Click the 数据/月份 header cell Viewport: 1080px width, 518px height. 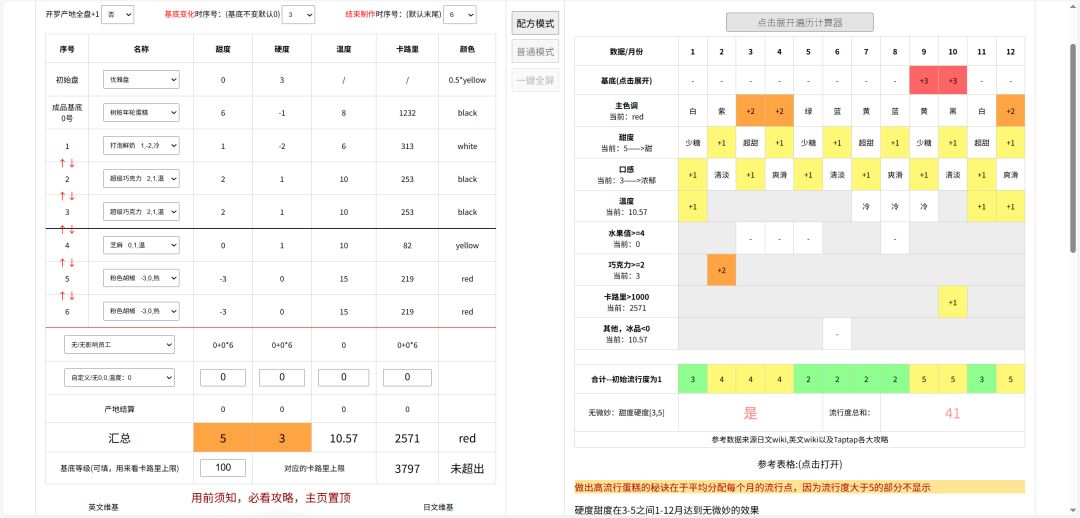tap(626, 52)
